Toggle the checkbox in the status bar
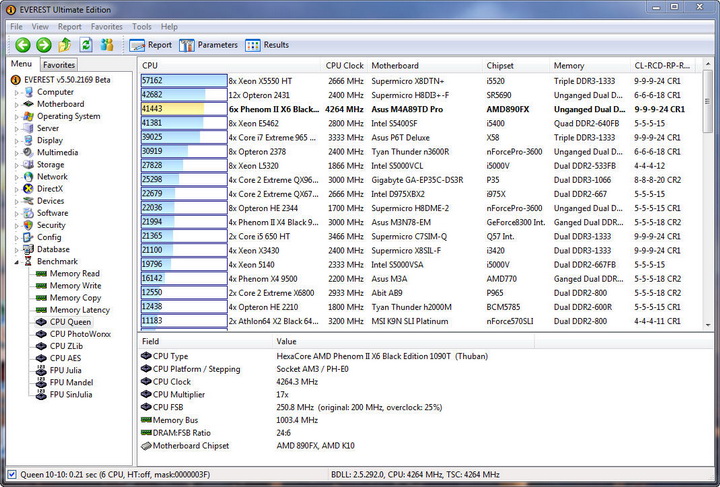Image resolution: width=720 pixels, height=487 pixels. click(x=12, y=475)
